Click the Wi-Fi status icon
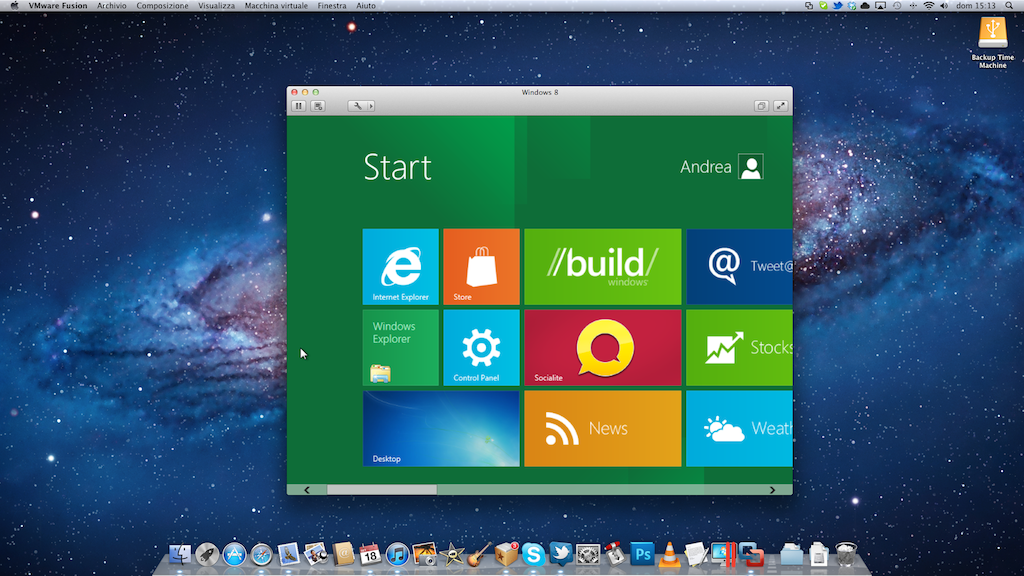 (929, 6)
